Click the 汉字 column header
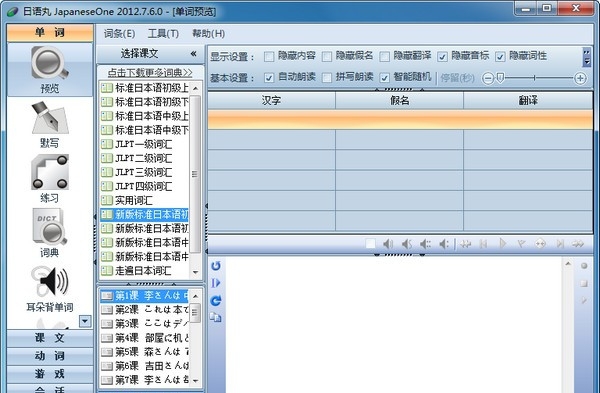The width and height of the screenshot is (600, 393). coord(271,100)
